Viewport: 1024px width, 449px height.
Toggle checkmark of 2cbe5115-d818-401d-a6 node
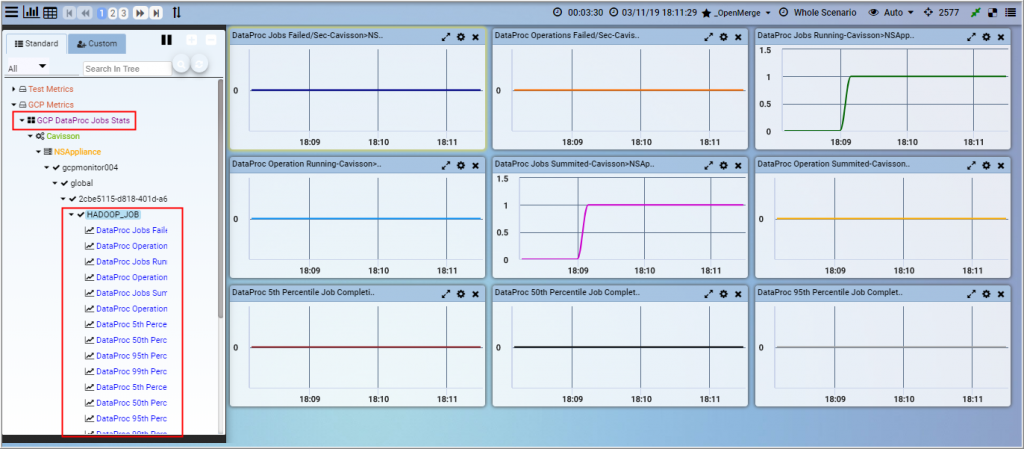click(72, 199)
